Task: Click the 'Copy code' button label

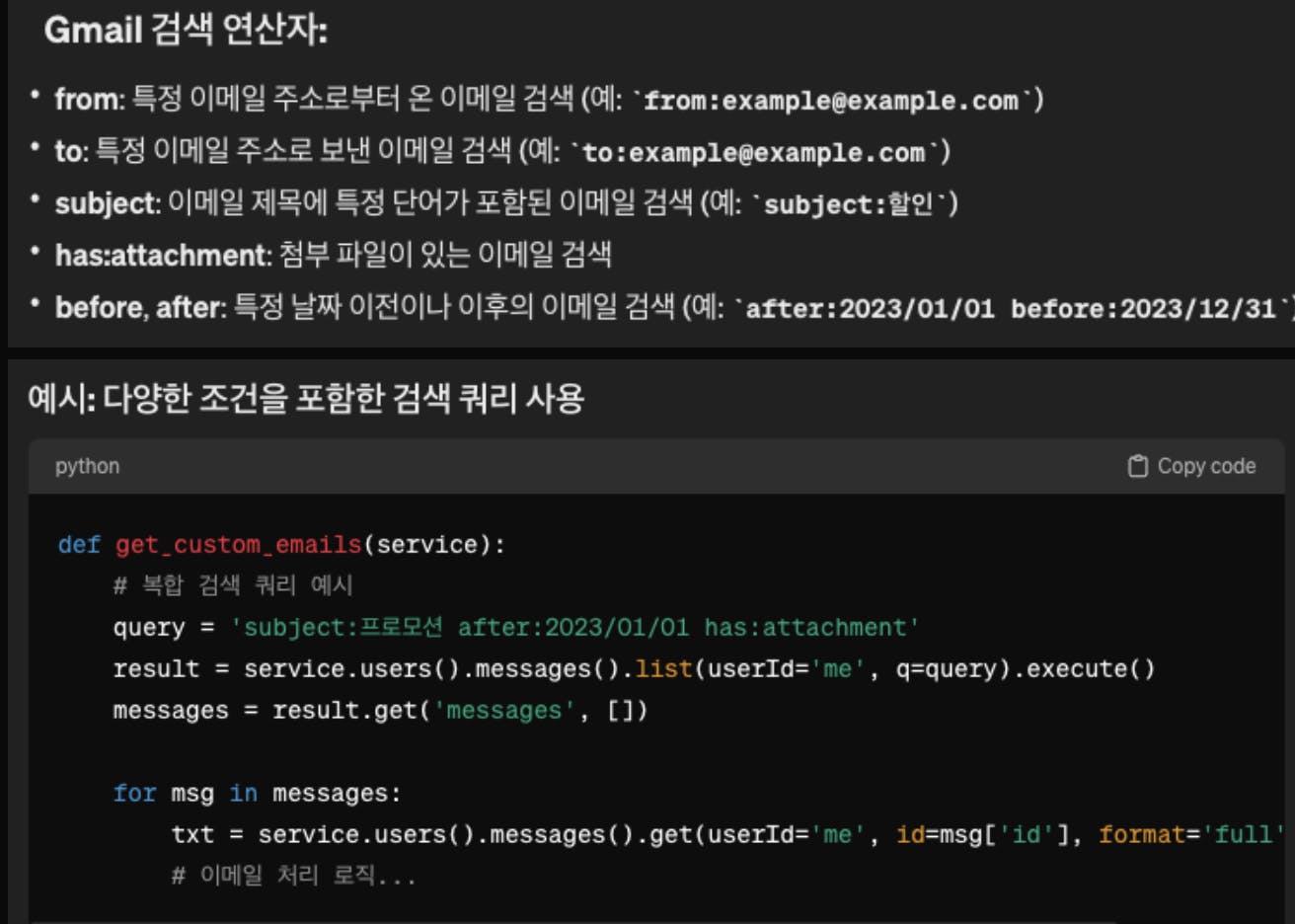Action: pos(1206,466)
